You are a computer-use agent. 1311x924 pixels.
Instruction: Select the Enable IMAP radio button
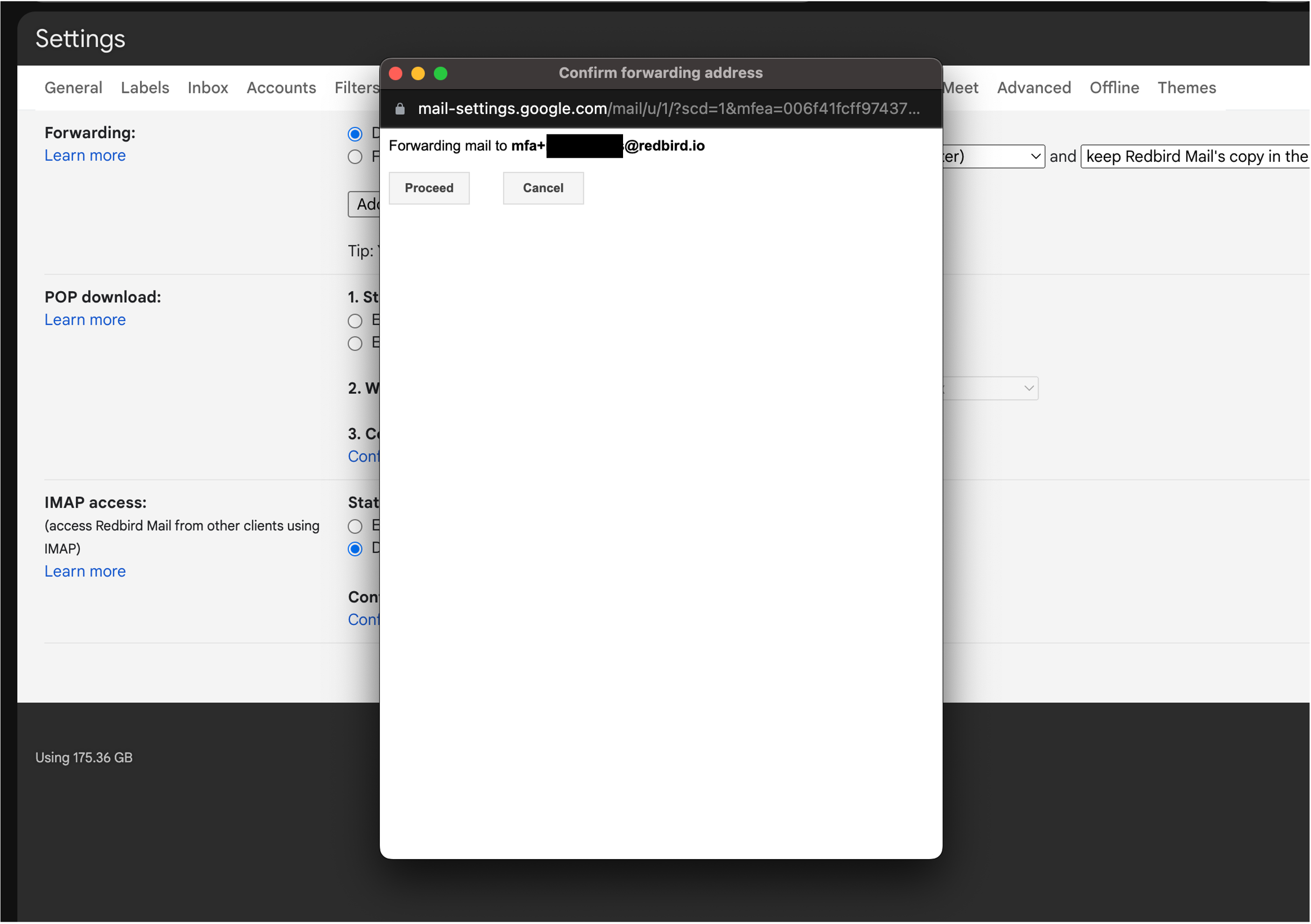pyautogui.click(x=355, y=525)
